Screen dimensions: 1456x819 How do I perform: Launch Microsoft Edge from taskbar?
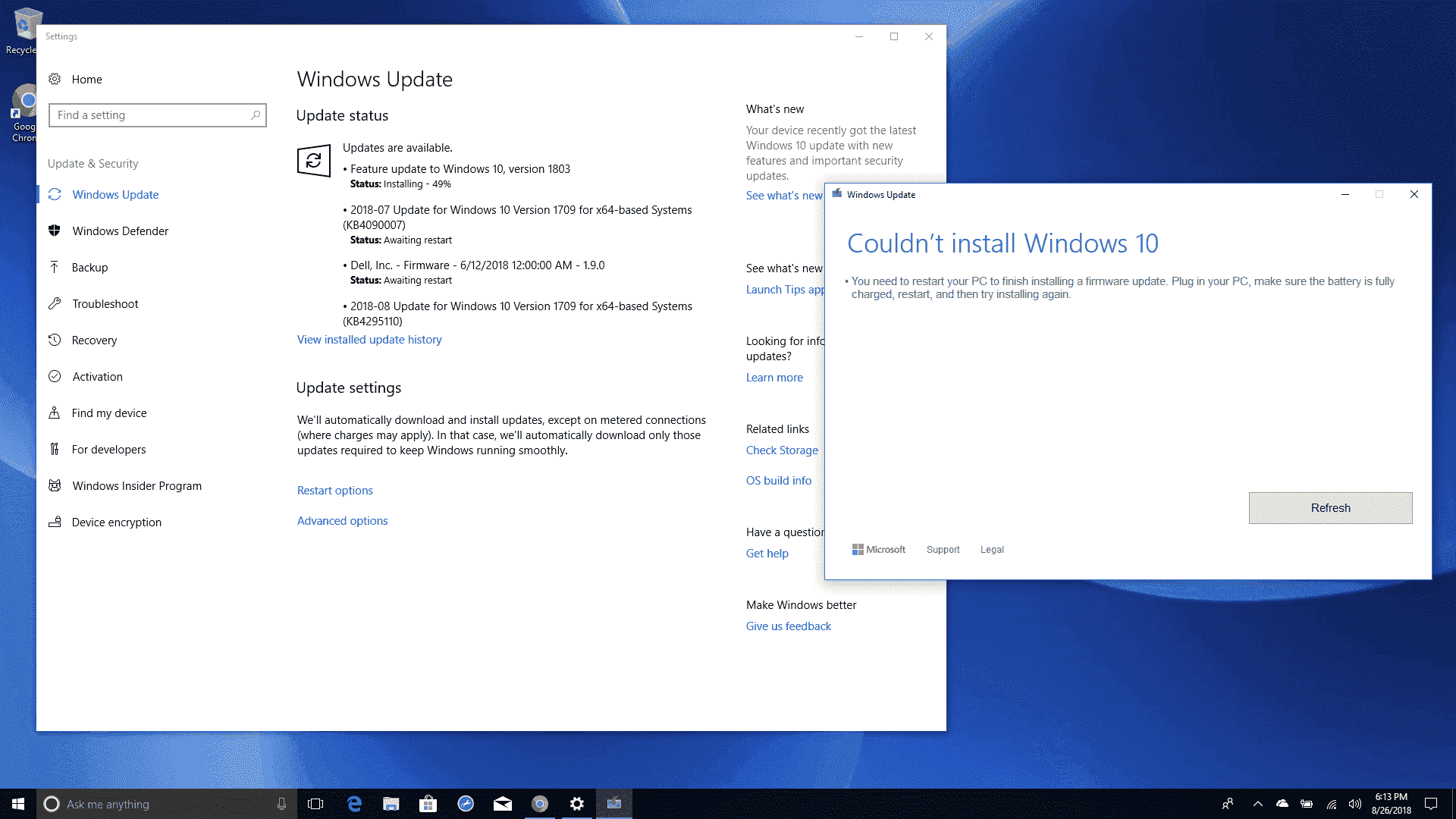coord(353,804)
